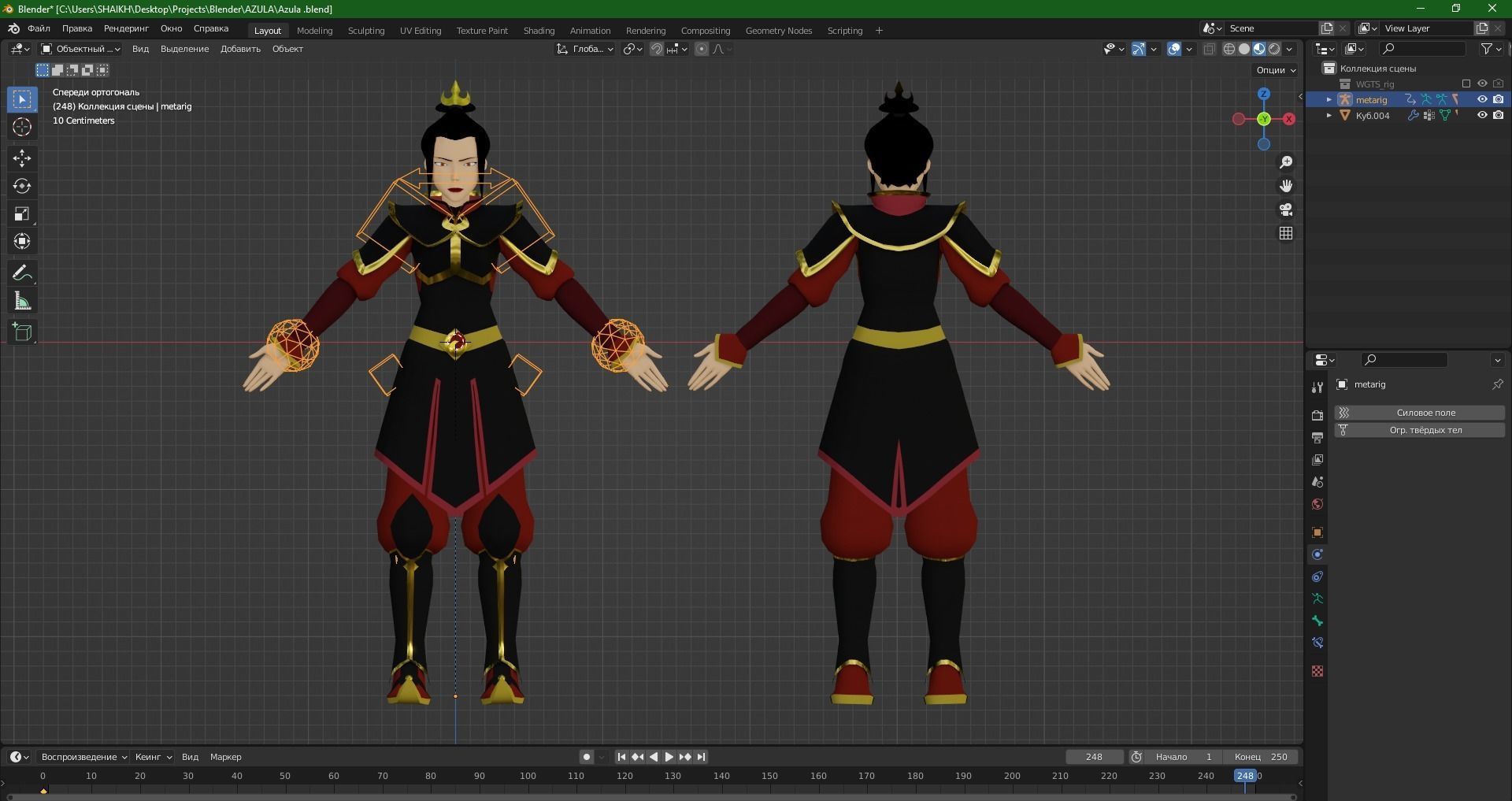The image size is (1512, 801).
Task: Disable Куб.004 in renders
Action: [x=1498, y=115]
